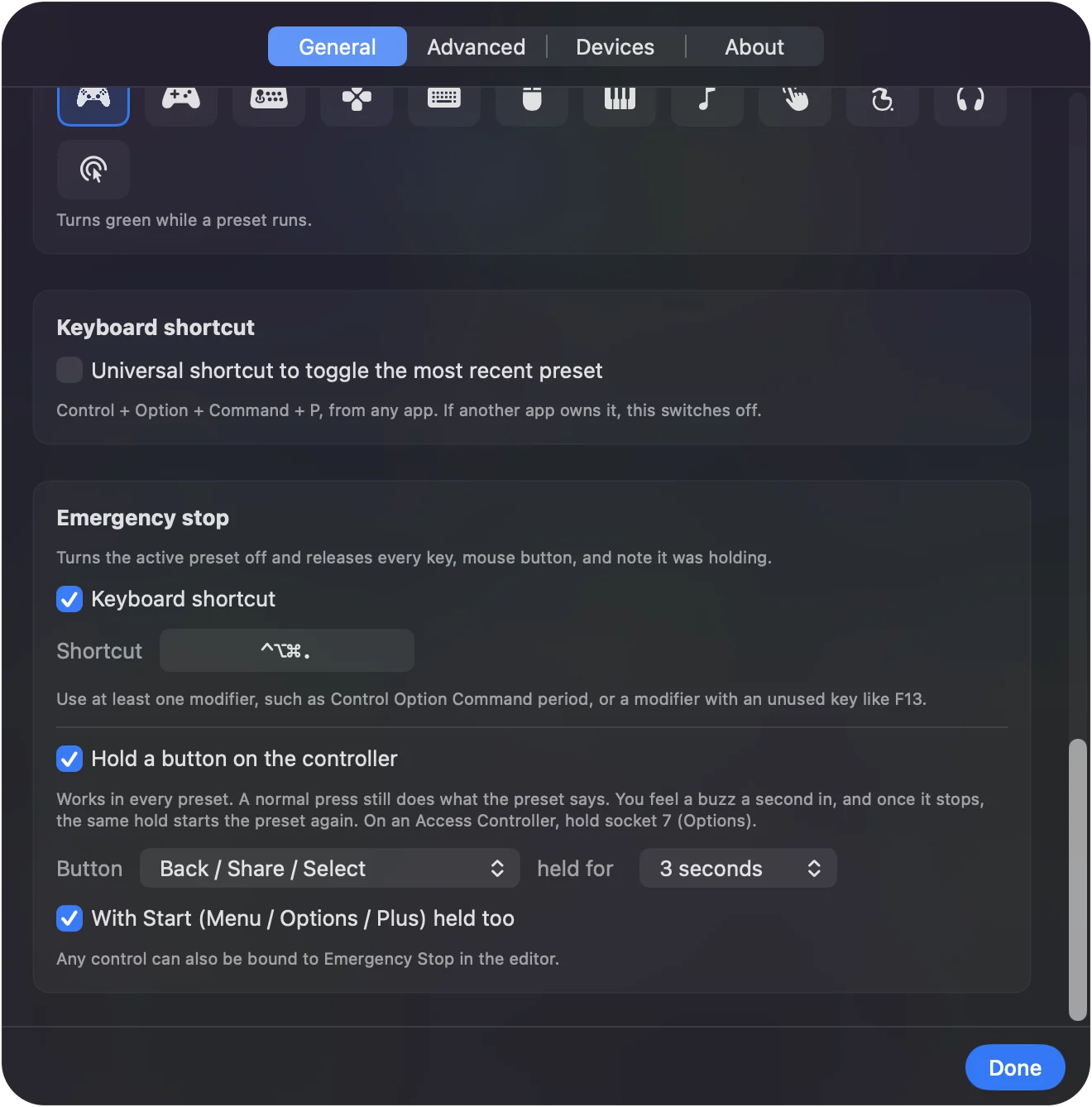Click the "Turns green while a preset runs." note
Viewport: 1092px width, 1107px height.
tap(184, 220)
